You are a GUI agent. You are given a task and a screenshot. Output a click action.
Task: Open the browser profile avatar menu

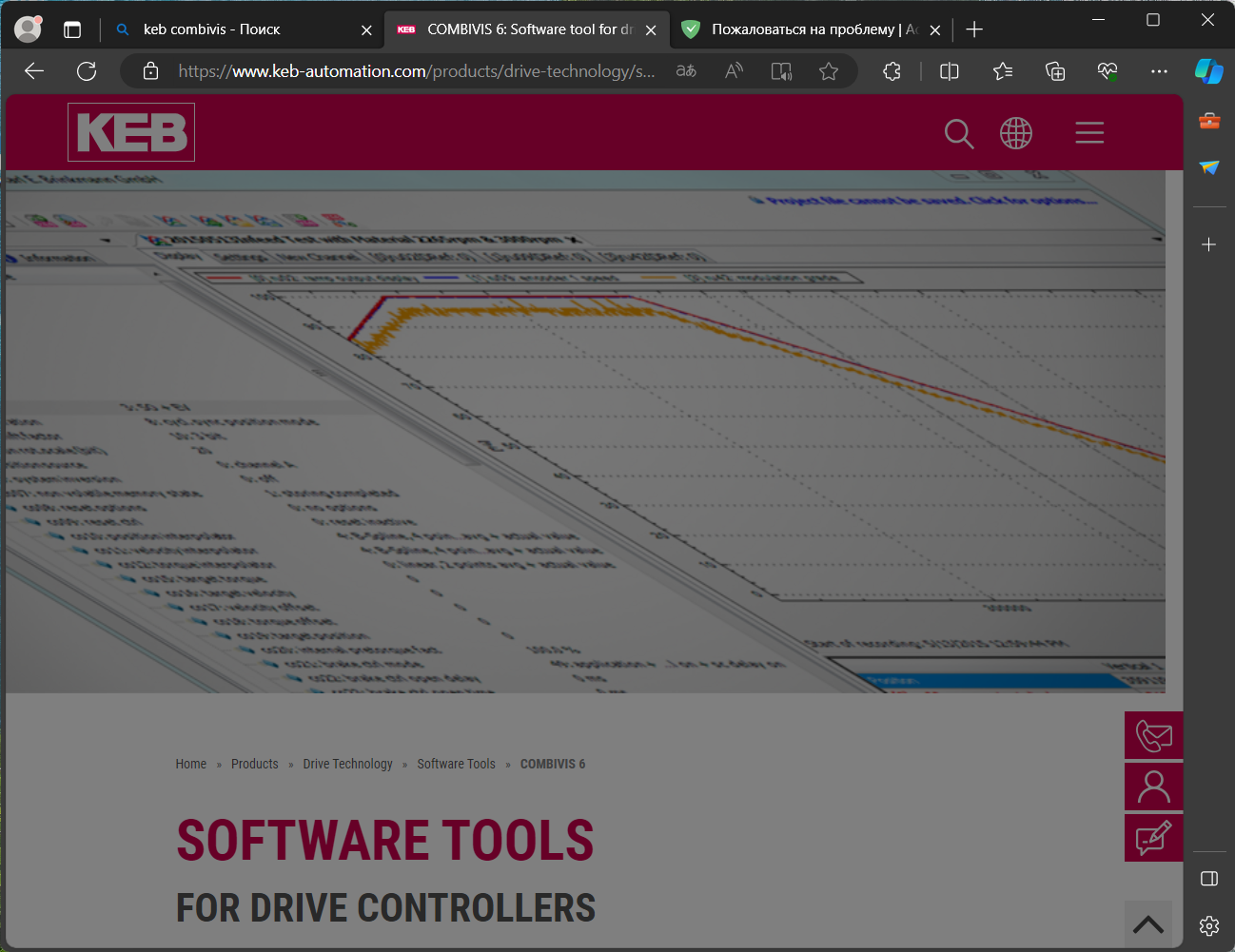pos(27,28)
